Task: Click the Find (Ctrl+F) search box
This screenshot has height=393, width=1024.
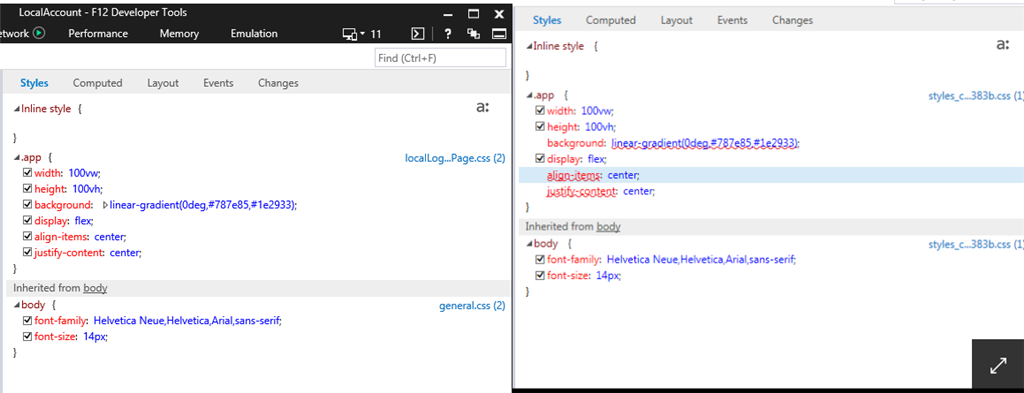Action: click(x=440, y=58)
